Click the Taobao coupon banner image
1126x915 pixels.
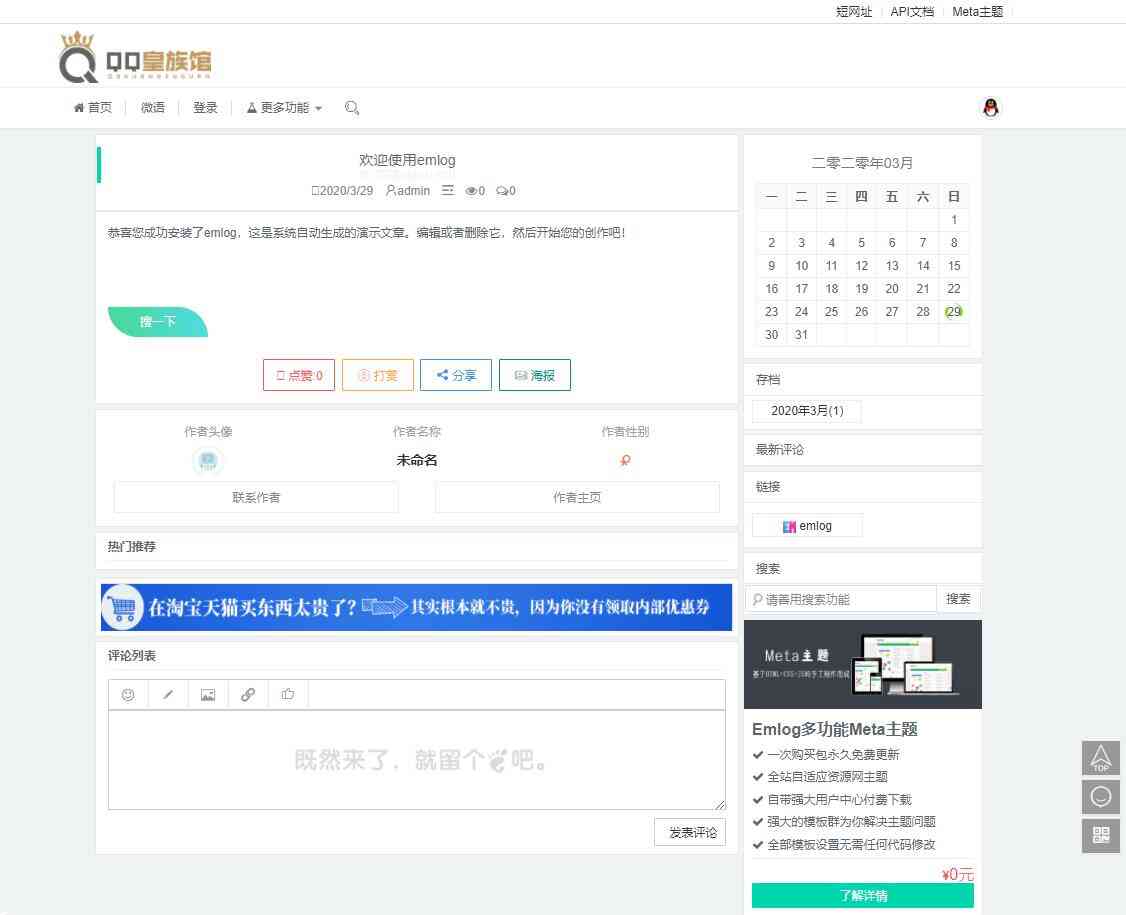pyautogui.click(x=416, y=607)
